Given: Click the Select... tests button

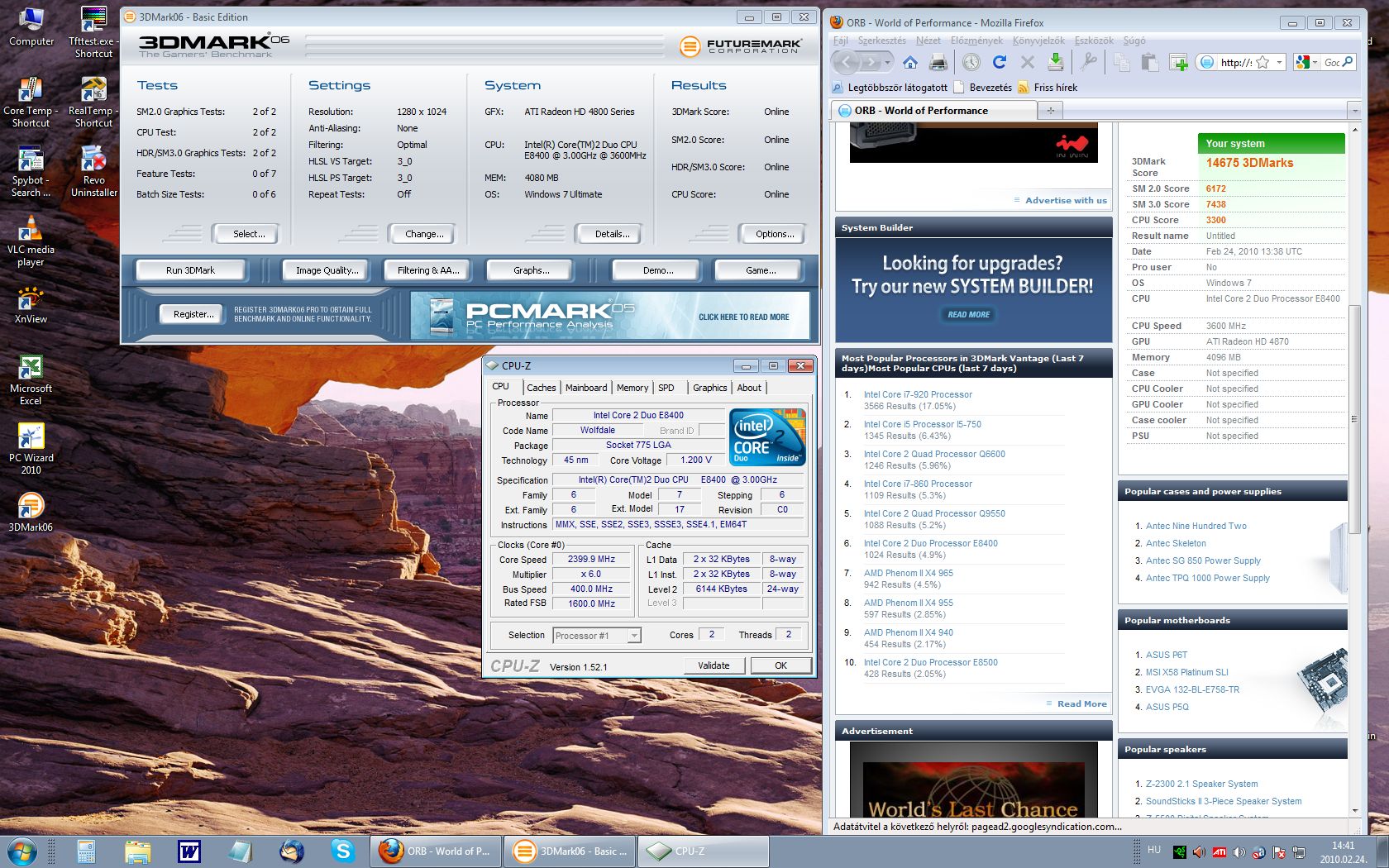Looking at the screenshot, I should tap(246, 234).
